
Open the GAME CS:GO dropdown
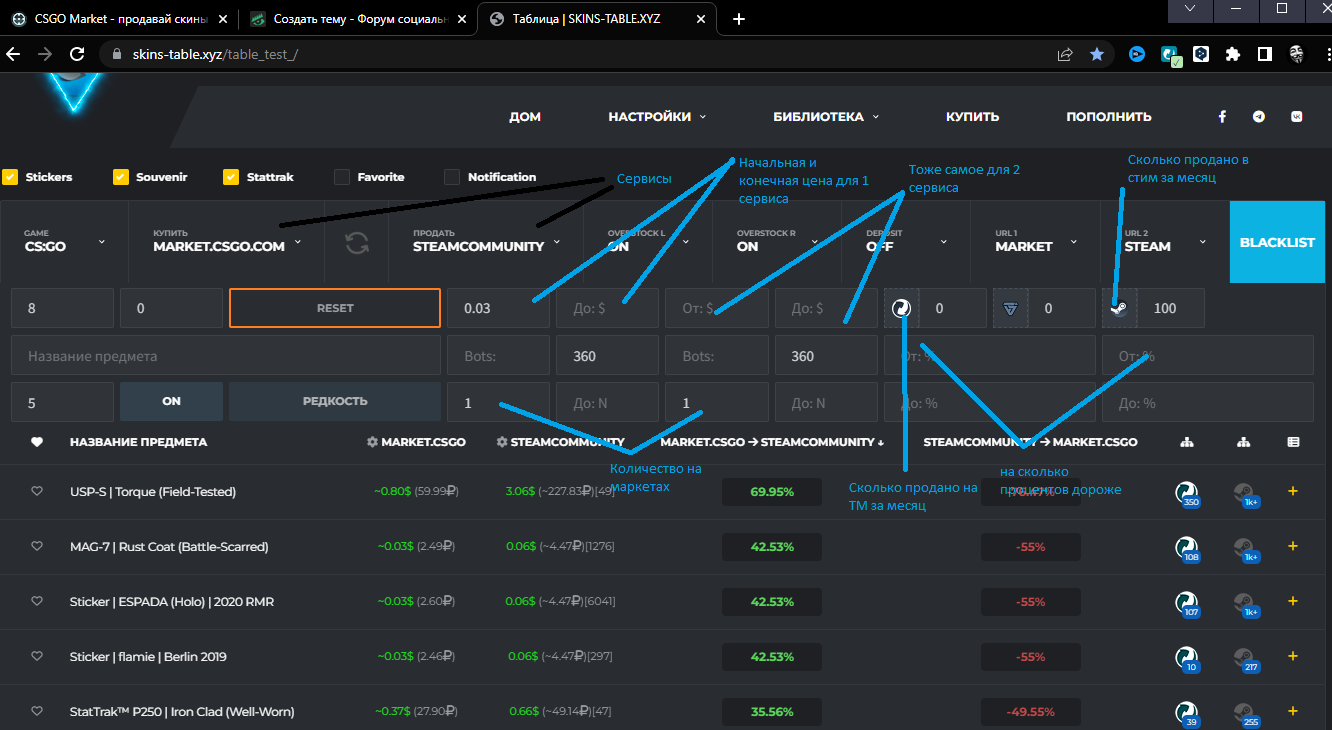click(x=65, y=242)
